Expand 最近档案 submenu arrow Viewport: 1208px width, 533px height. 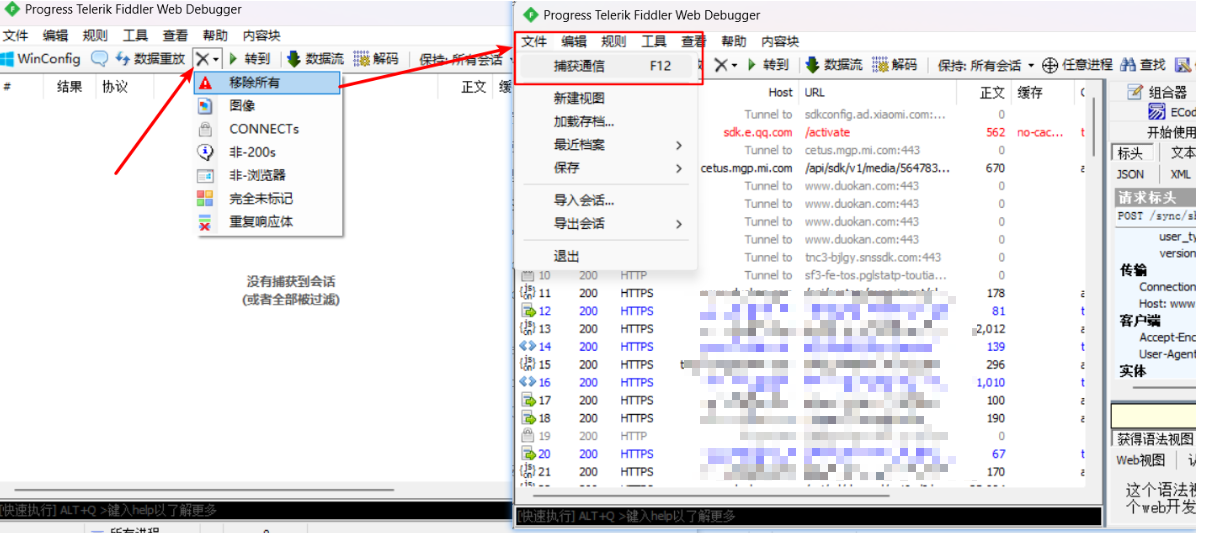tap(679, 145)
